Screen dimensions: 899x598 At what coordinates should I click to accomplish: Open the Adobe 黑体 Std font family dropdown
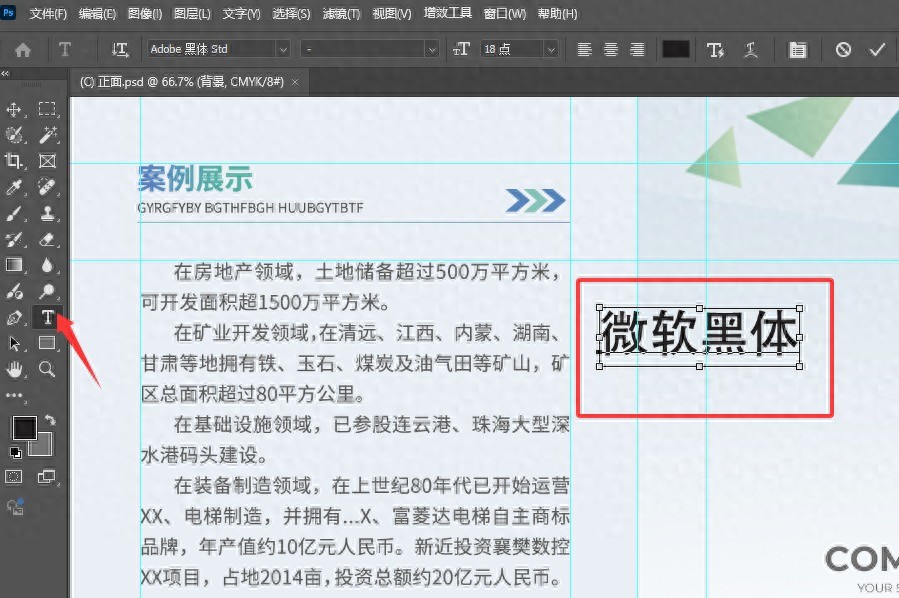click(283, 50)
